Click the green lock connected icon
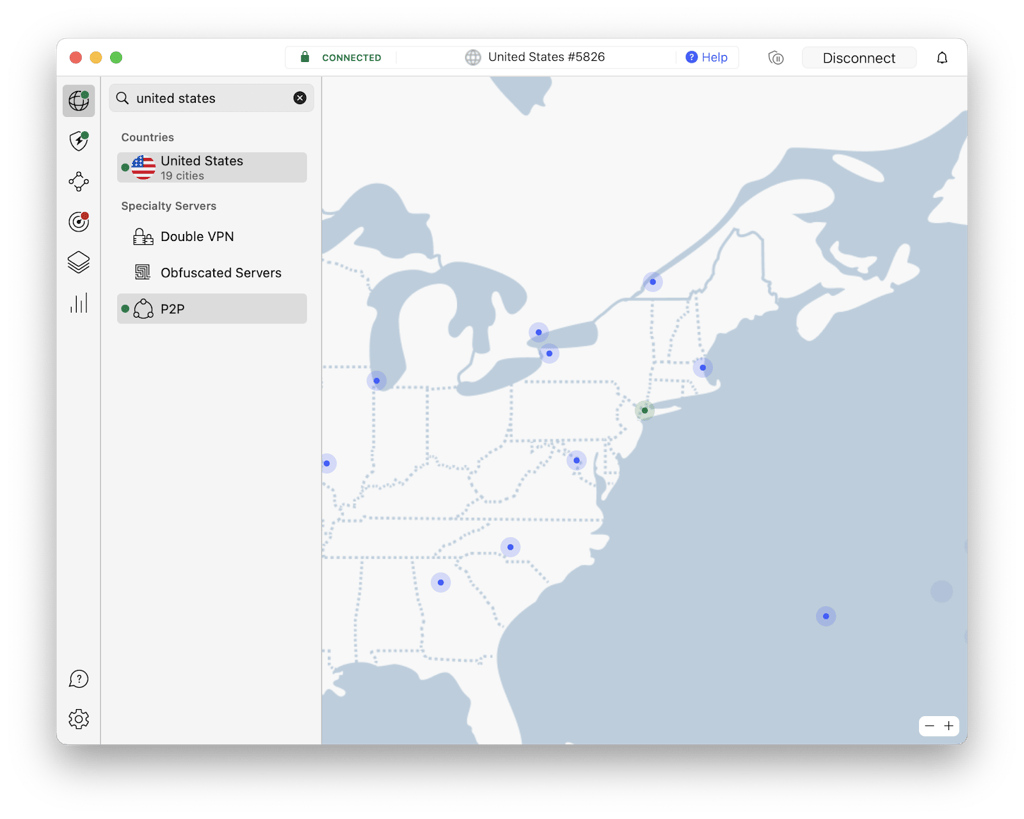The width and height of the screenshot is (1024, 819). click(x=304, y=57)
